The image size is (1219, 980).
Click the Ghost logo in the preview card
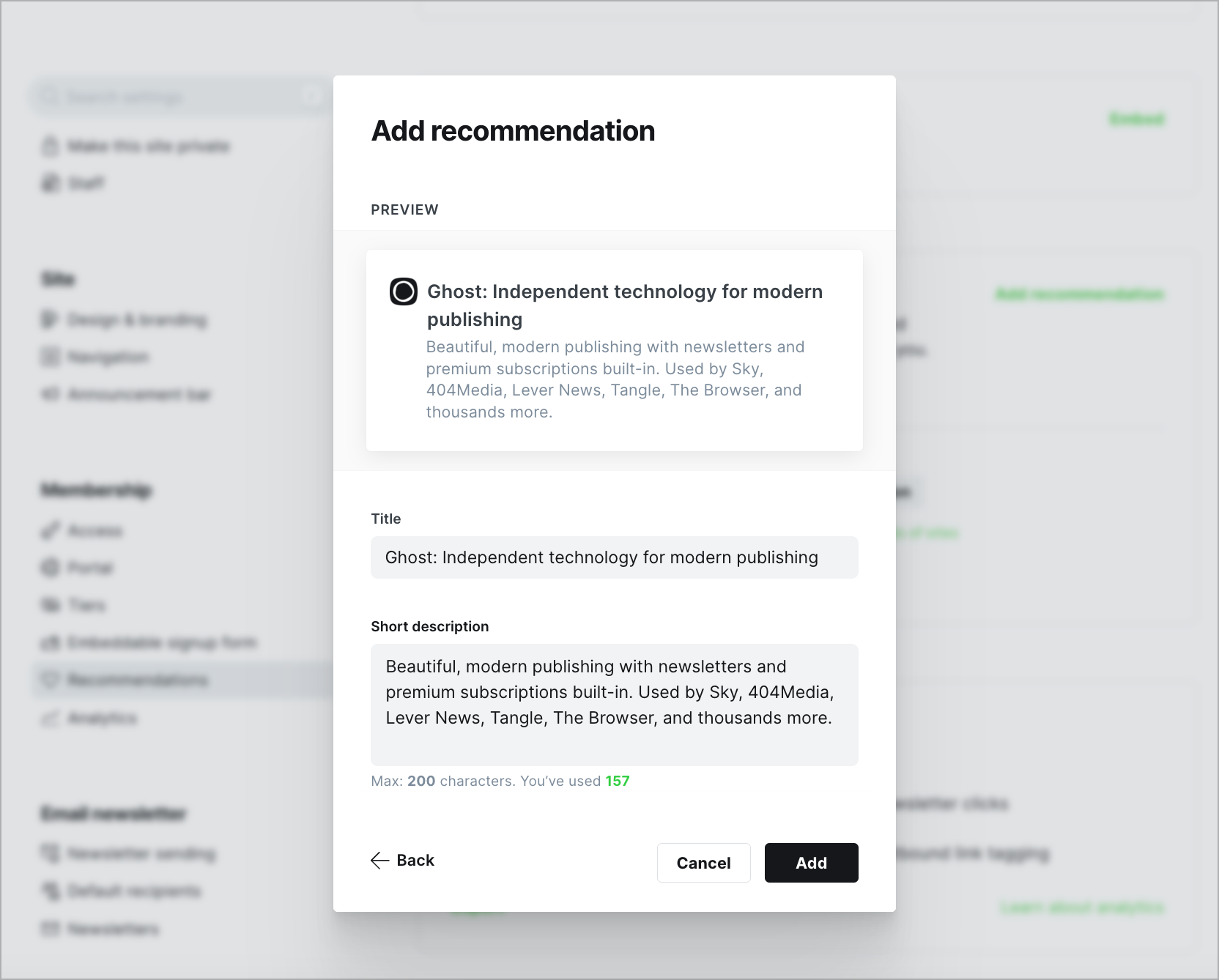403,292
